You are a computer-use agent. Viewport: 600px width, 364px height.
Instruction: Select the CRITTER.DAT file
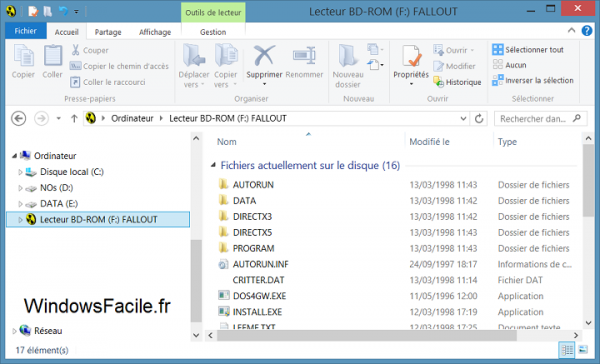[x=258, y=280]
